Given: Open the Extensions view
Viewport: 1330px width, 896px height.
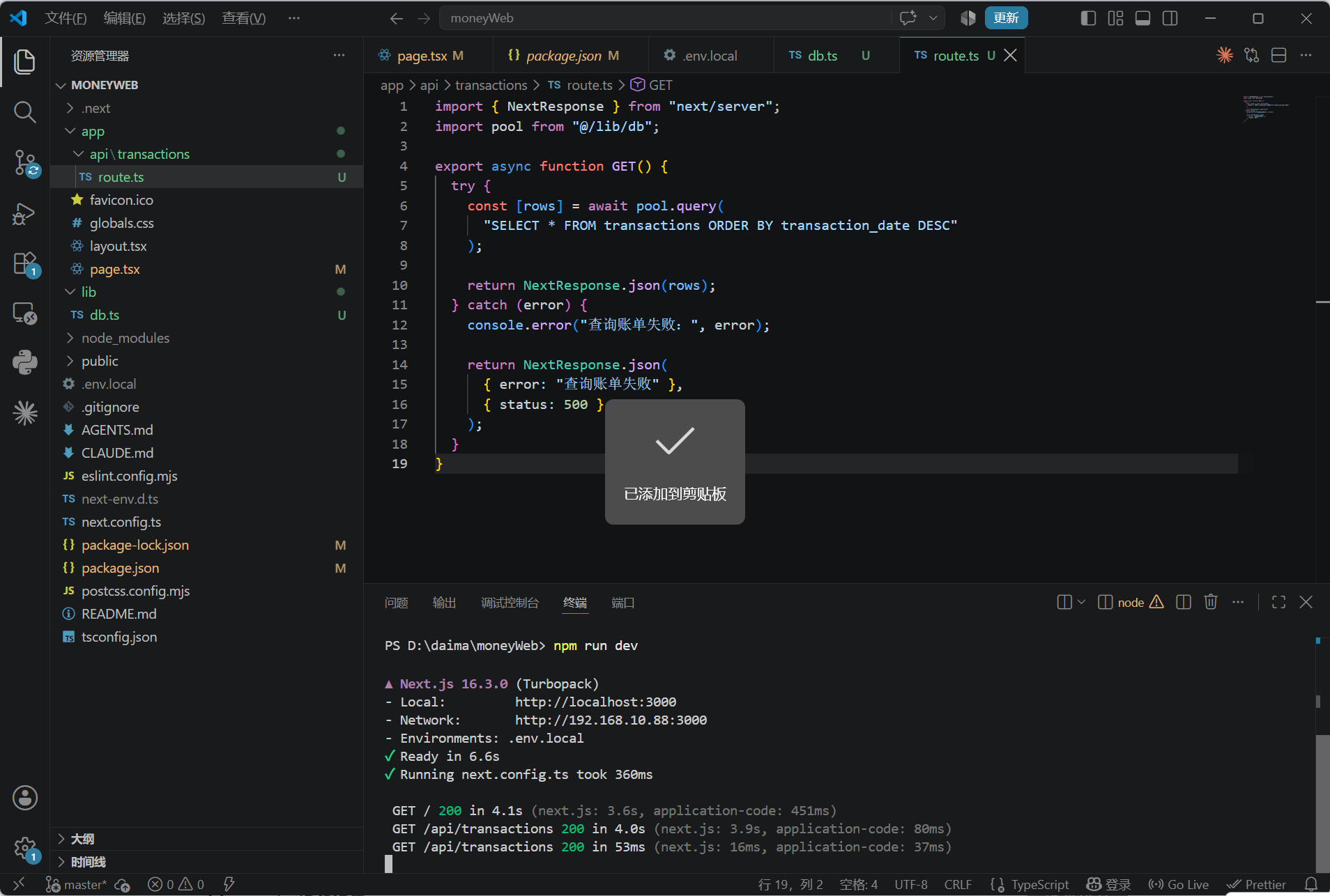Looking at the screenshot, I should coord(25,263).
